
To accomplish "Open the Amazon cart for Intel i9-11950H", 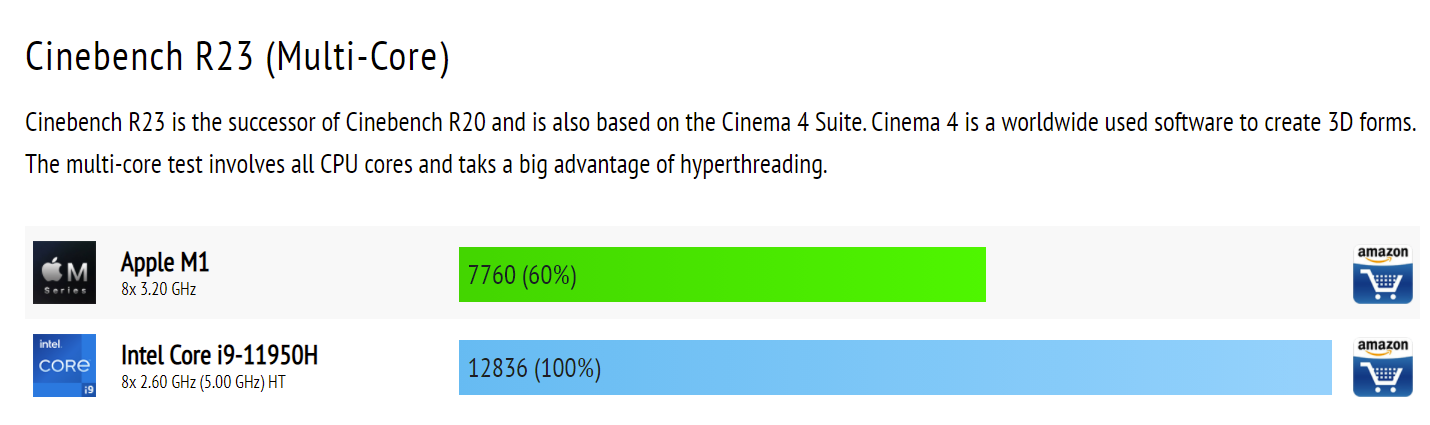I will tap(1382, 367).
